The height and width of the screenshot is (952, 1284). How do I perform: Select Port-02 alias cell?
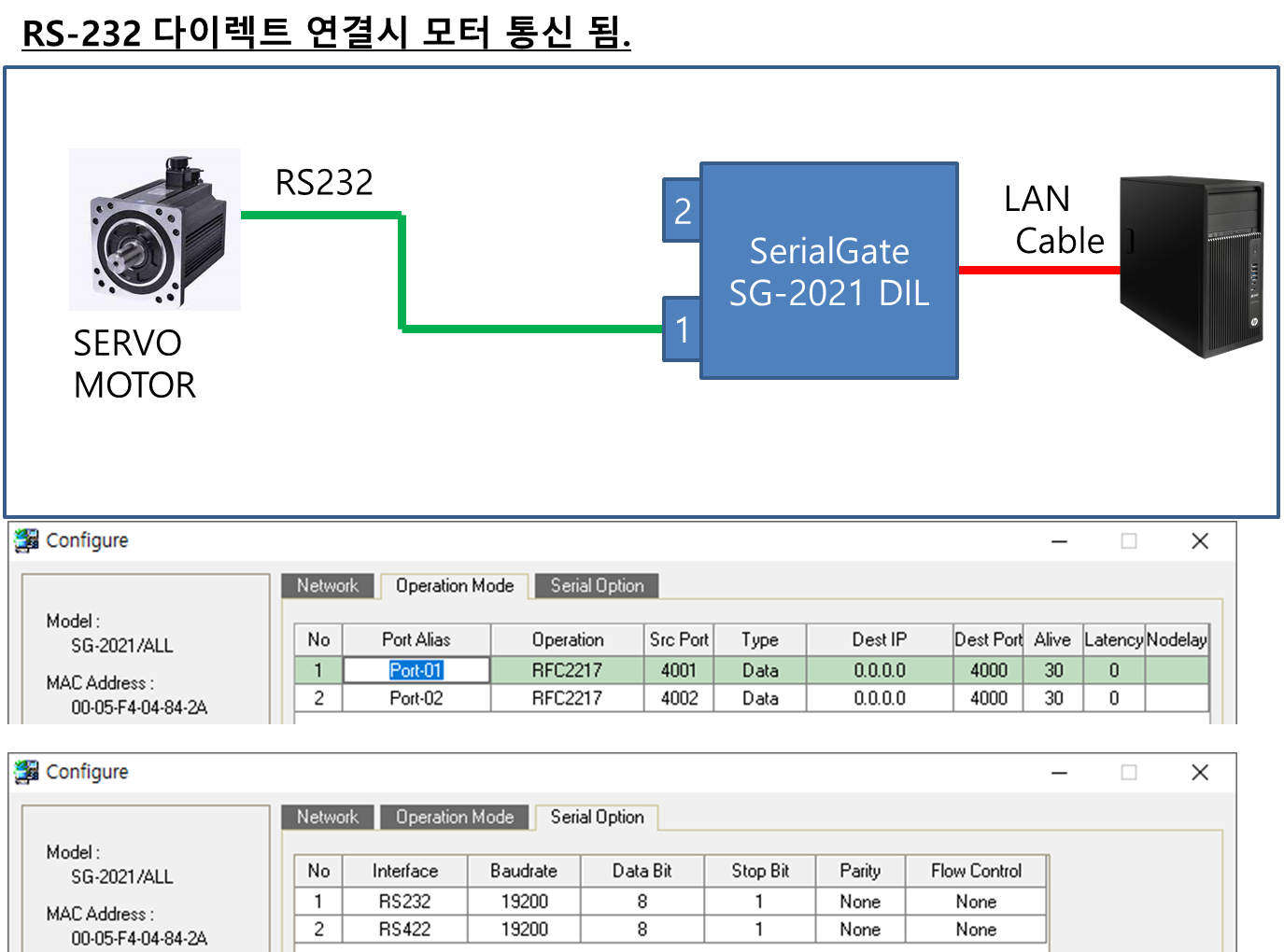tap(416, 698)
